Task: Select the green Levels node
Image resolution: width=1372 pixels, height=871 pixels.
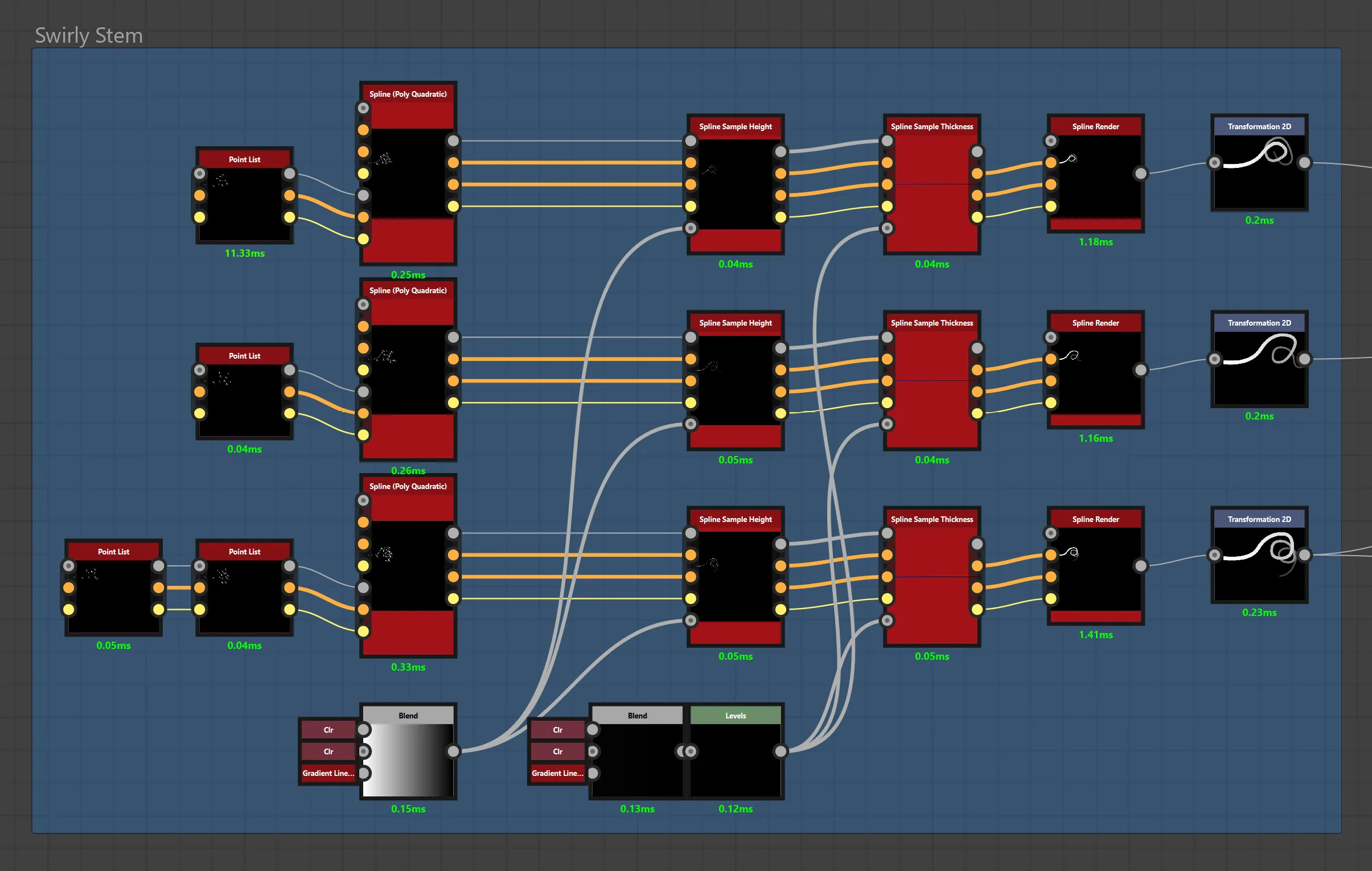Action: [x=735, y=751]
